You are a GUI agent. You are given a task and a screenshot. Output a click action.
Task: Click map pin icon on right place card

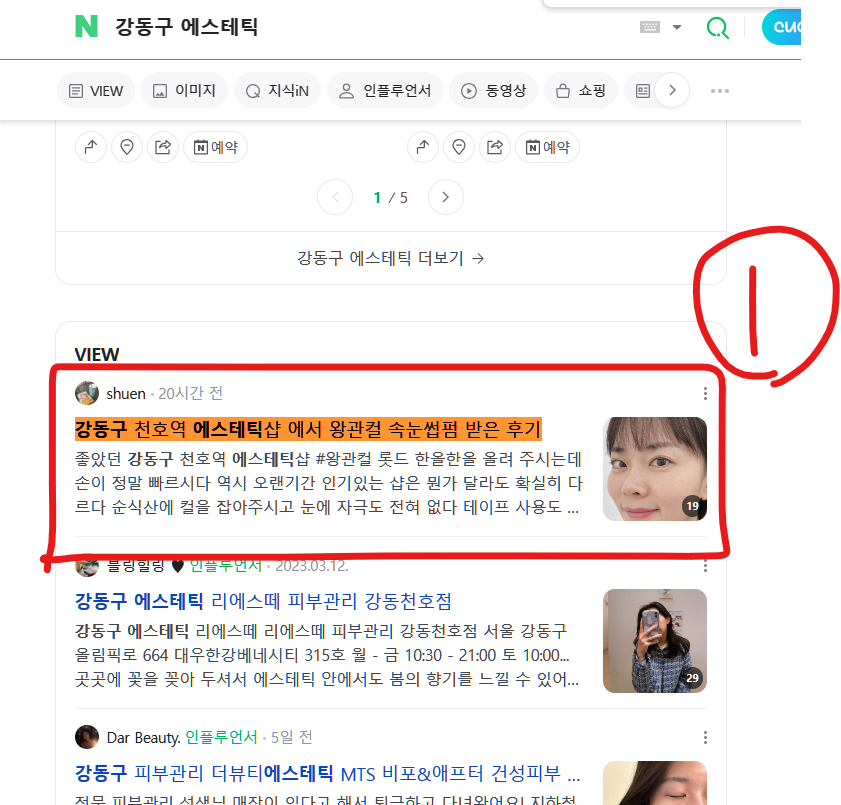coord(459,147)
